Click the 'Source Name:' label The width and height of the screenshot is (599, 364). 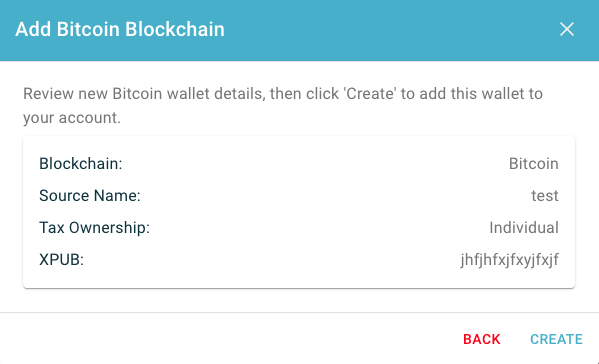(90, 196)
